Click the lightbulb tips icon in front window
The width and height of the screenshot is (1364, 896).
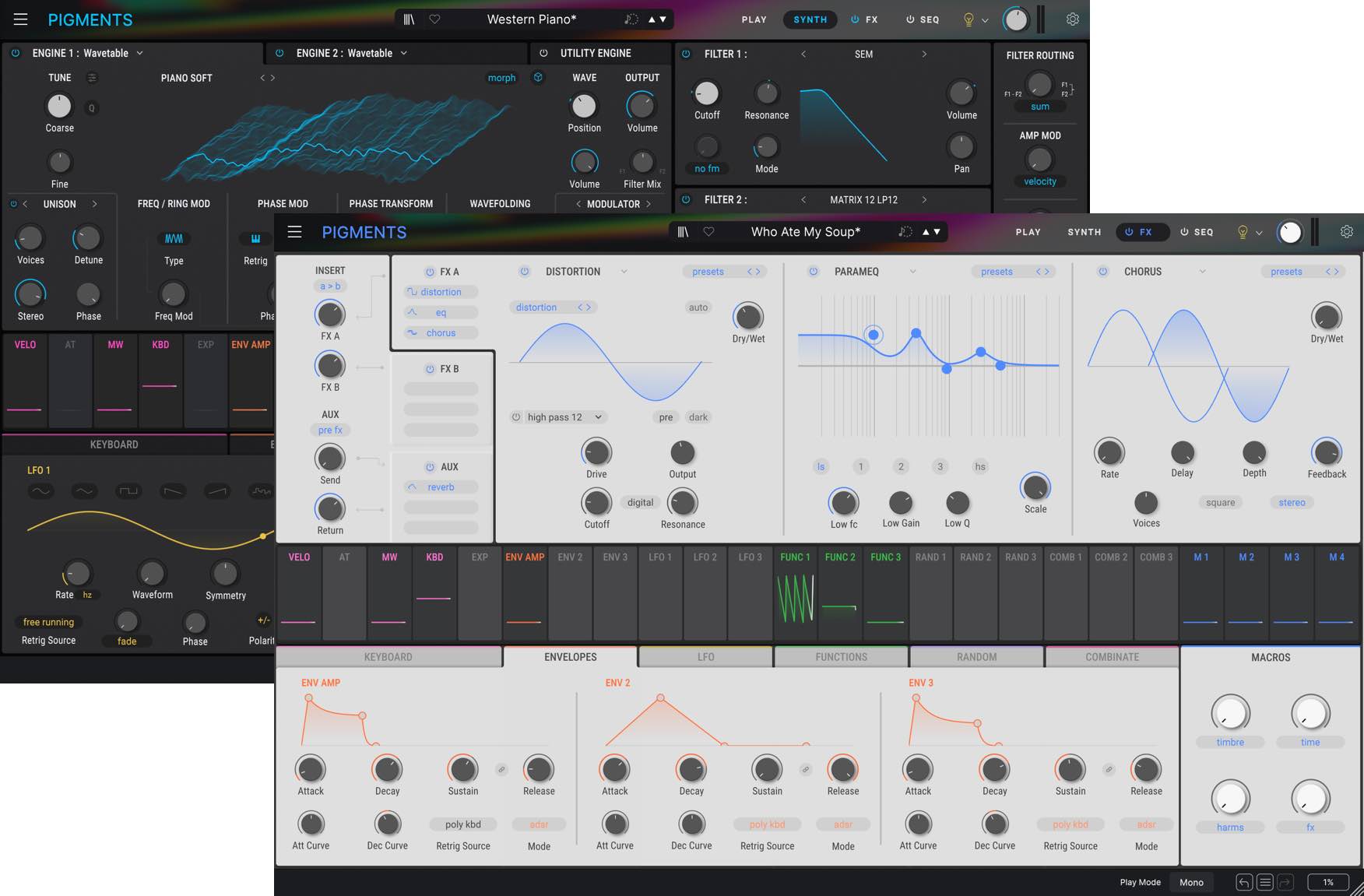tap(1243, 232)
